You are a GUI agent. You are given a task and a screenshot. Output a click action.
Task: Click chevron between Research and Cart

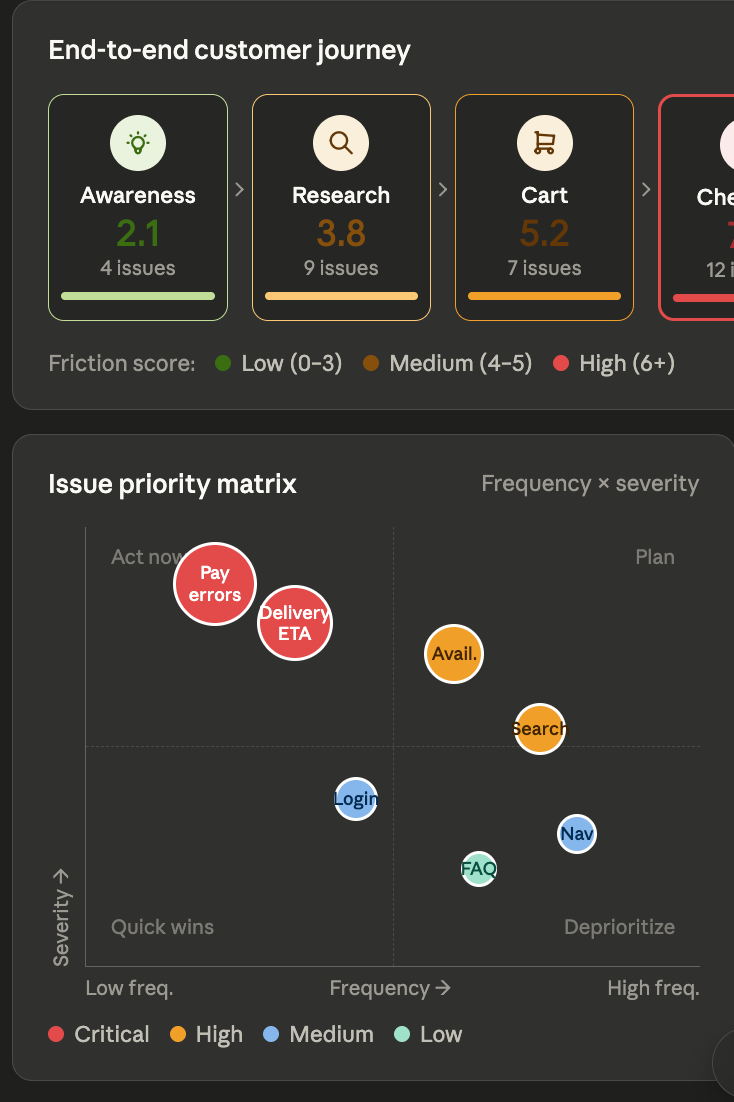click(443, 189)
